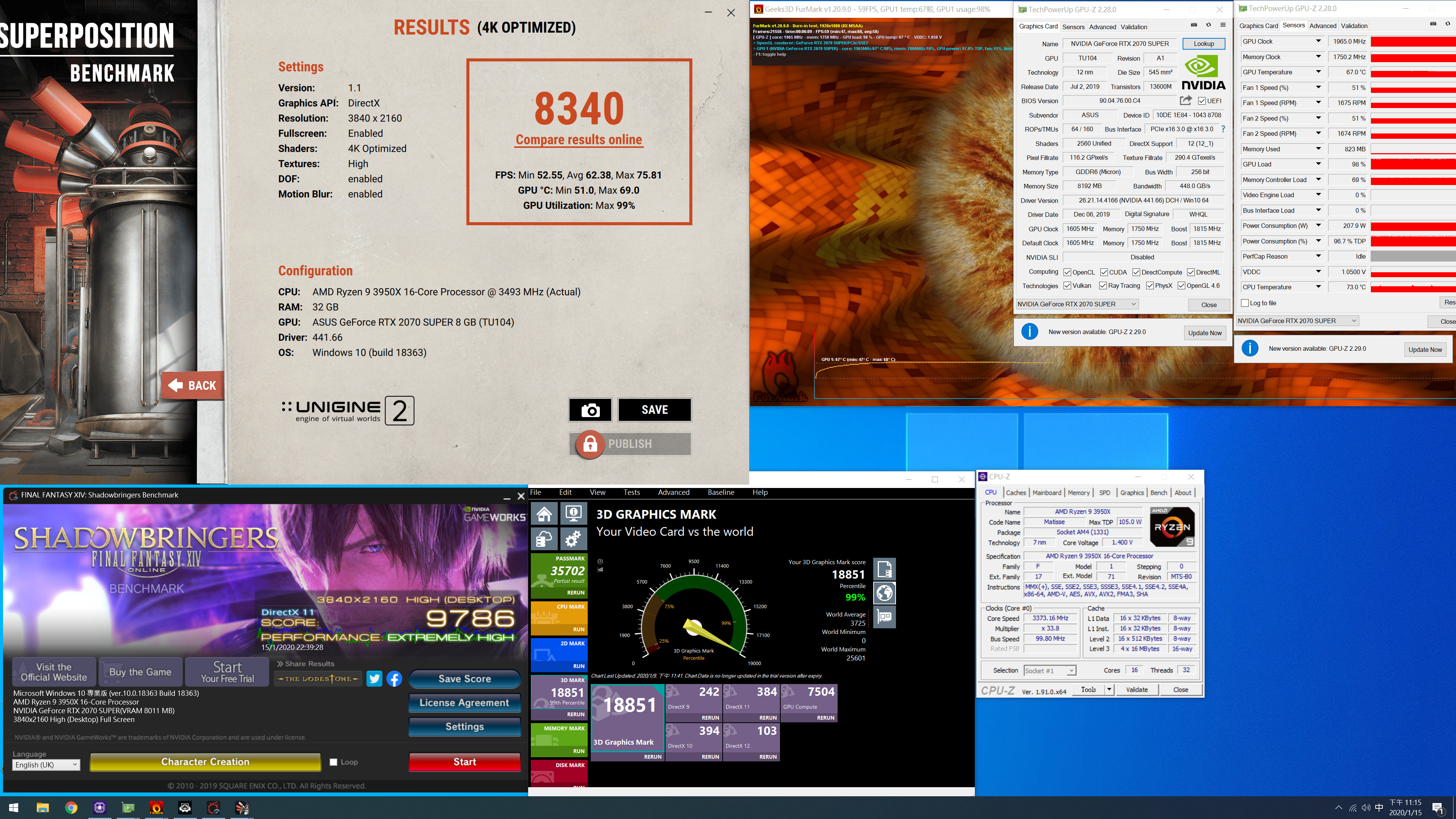Toggle the PhysX checkbox in GPU-Z
The width and height of the screenshot is (1456, 819).
click(1150, 286)
